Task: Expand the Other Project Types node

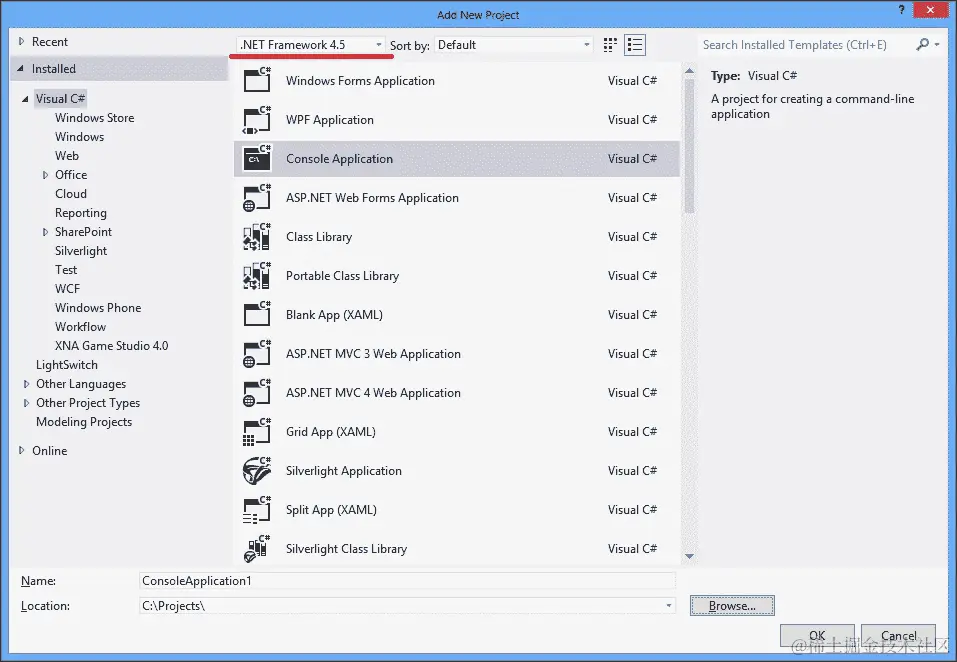Action: [x=26, y=403]
